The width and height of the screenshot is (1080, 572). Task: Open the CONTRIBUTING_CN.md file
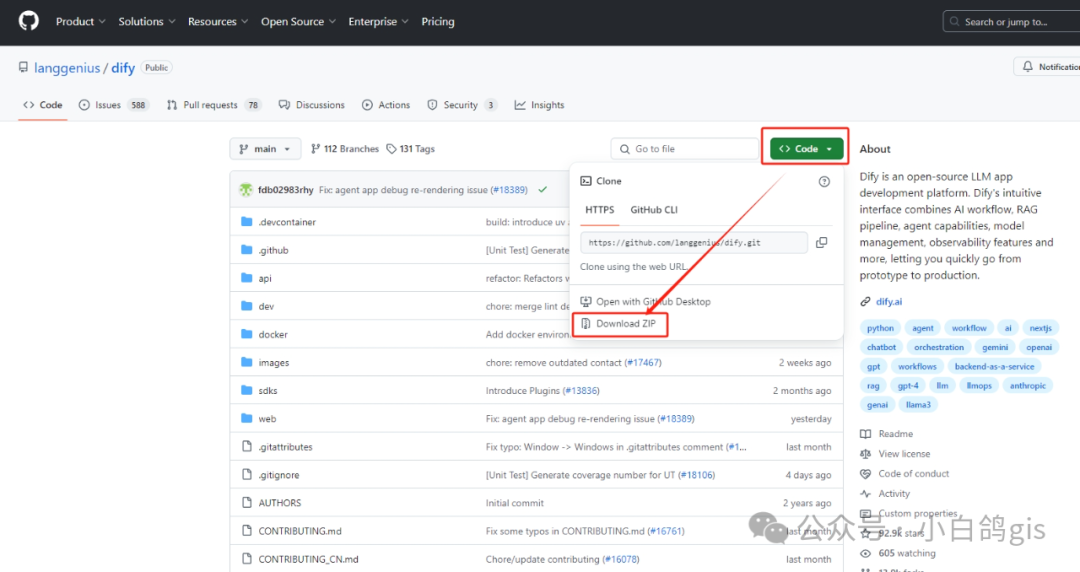coord(309,560)
